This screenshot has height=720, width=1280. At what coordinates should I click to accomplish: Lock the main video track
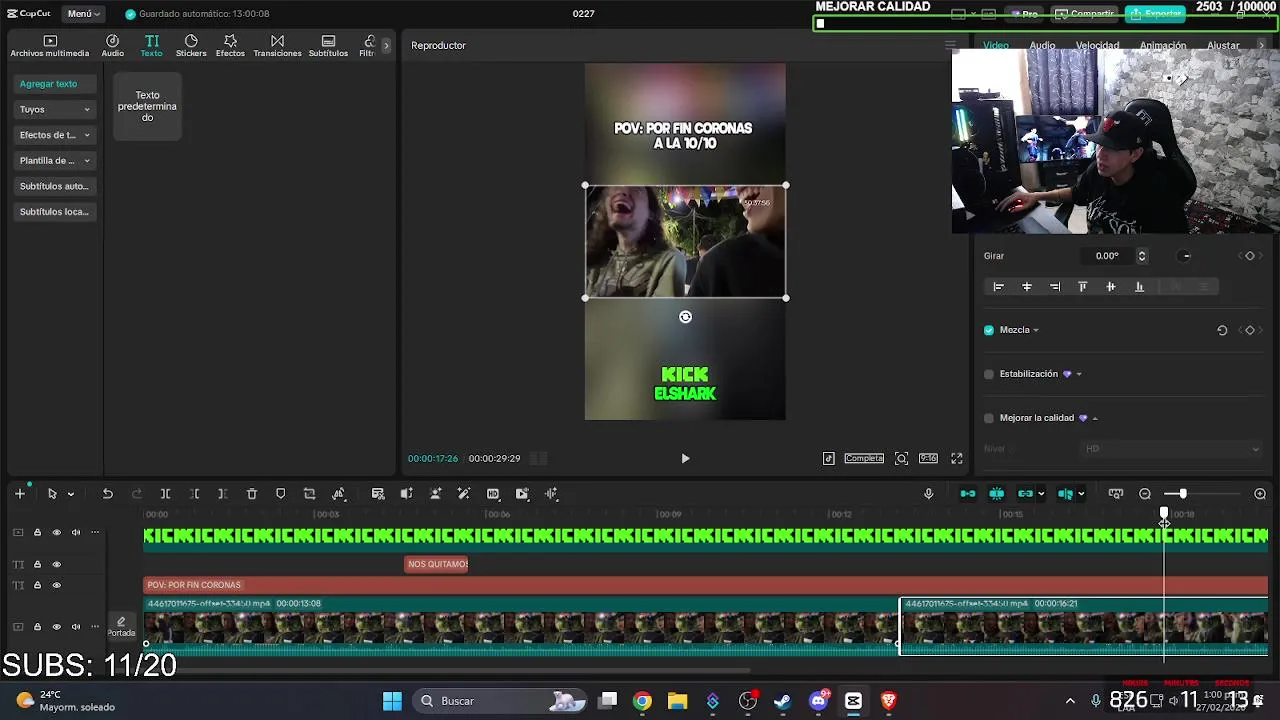point(37,627)
